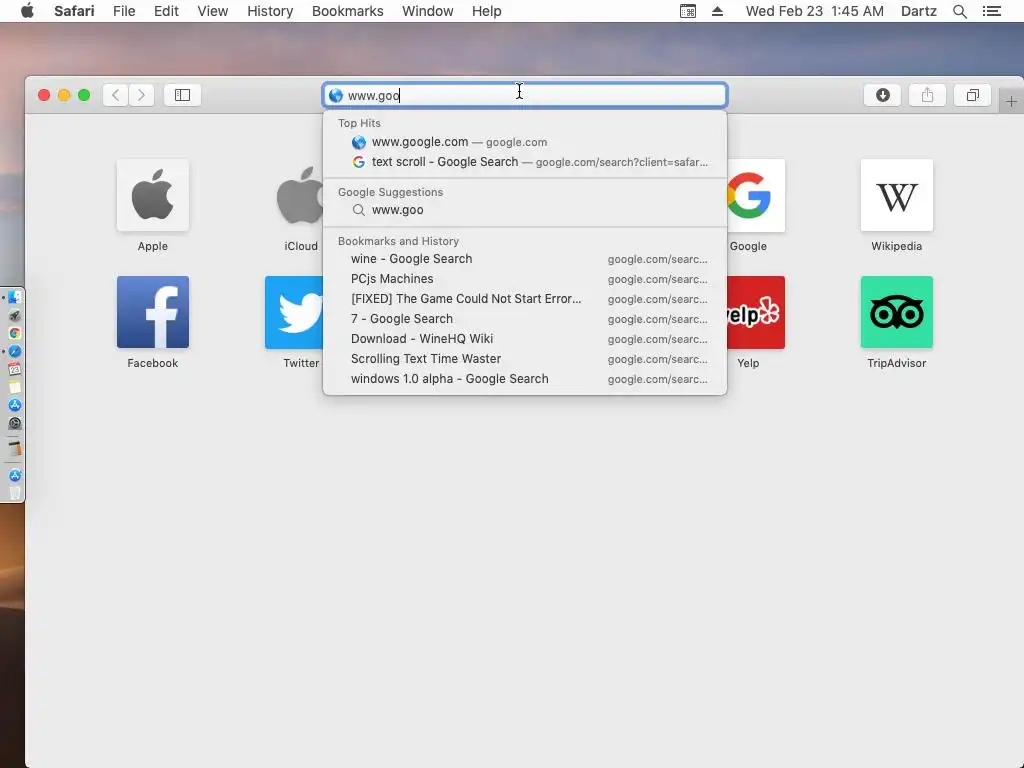Image resolution: width=1024 pixels, height=768 pixels.
Task: Show the sidebar with the sidebar button
Action: point(182,95)
